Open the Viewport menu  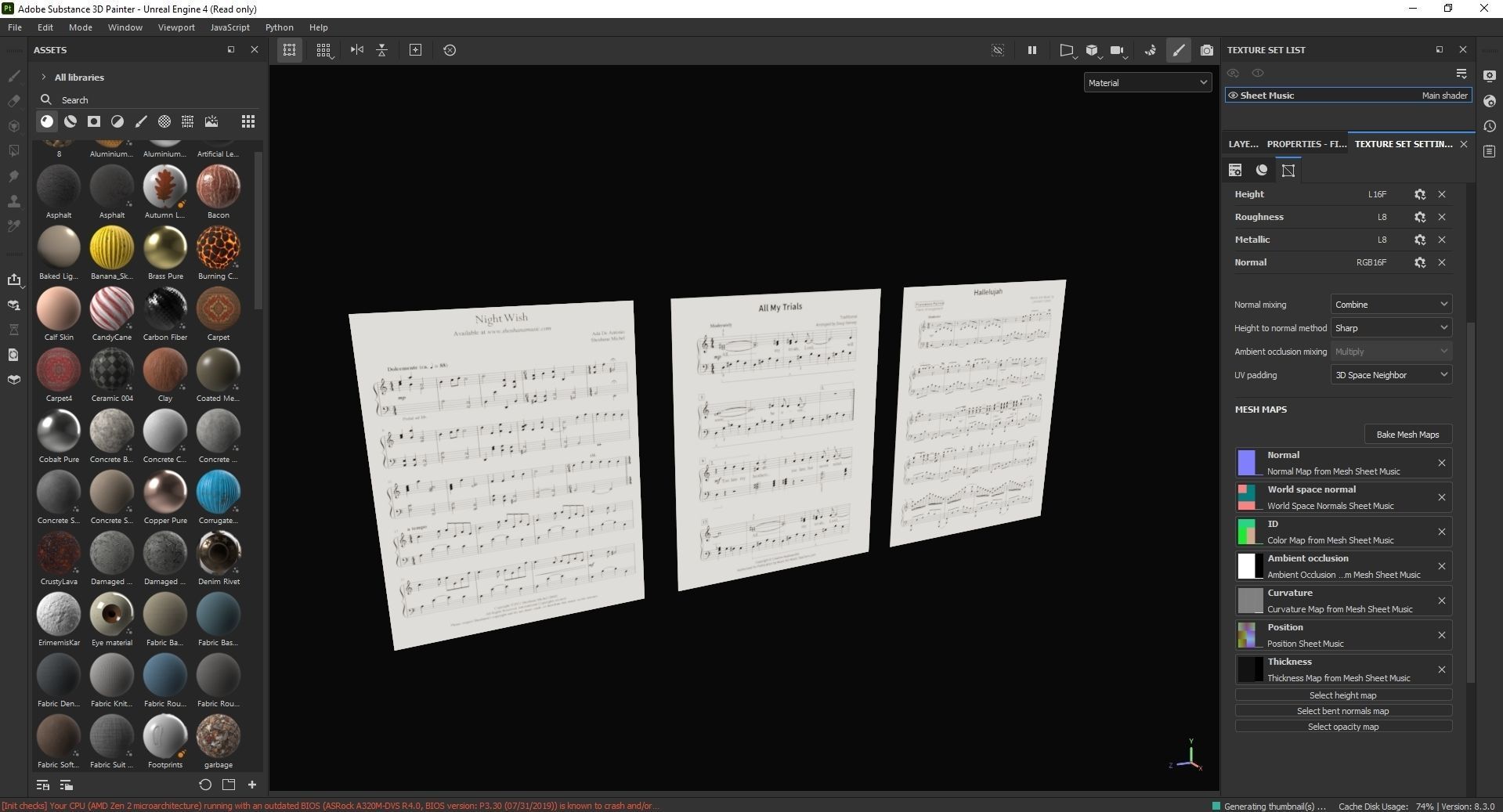(x=176, y=27)
